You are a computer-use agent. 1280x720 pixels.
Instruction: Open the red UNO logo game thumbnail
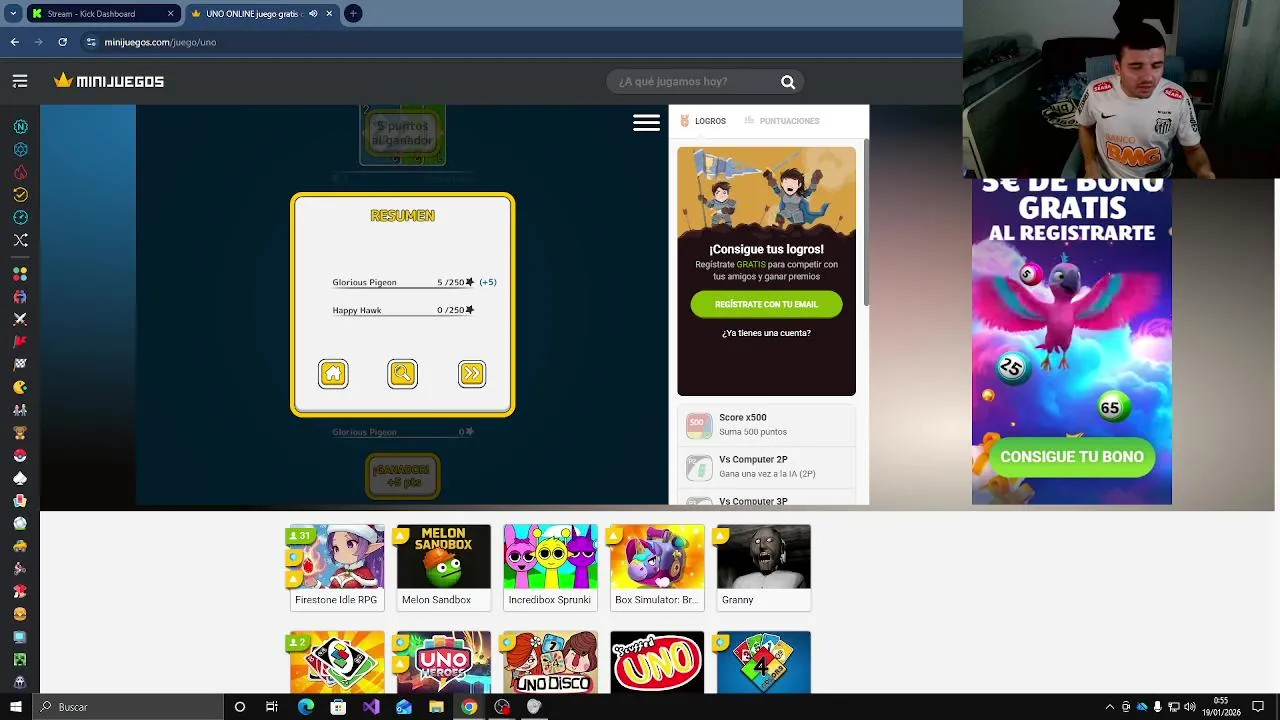[657, 661]
